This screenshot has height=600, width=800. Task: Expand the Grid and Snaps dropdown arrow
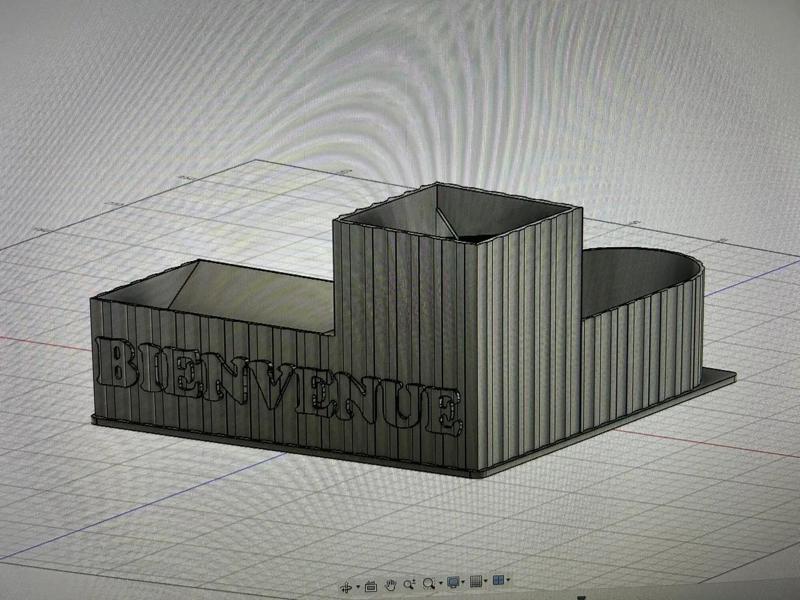tap(485, 581)
